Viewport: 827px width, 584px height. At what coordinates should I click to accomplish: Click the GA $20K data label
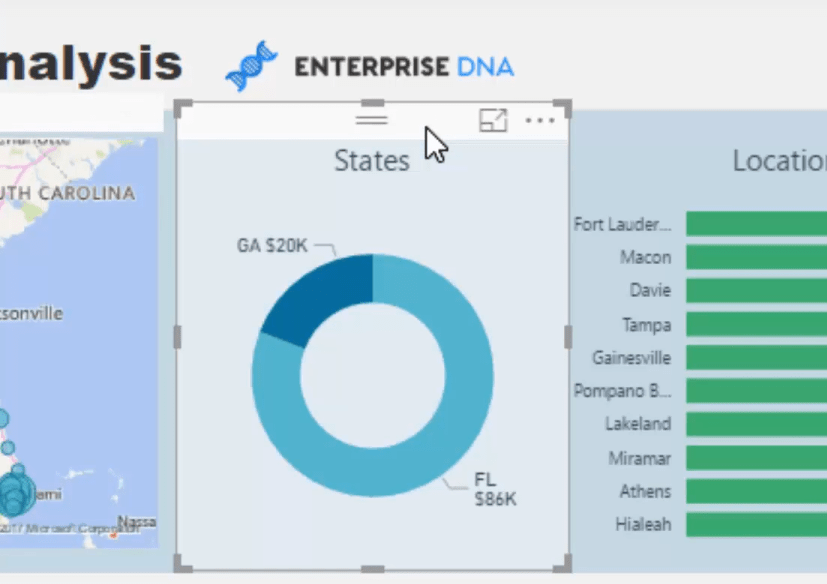(x=272, y=245)
